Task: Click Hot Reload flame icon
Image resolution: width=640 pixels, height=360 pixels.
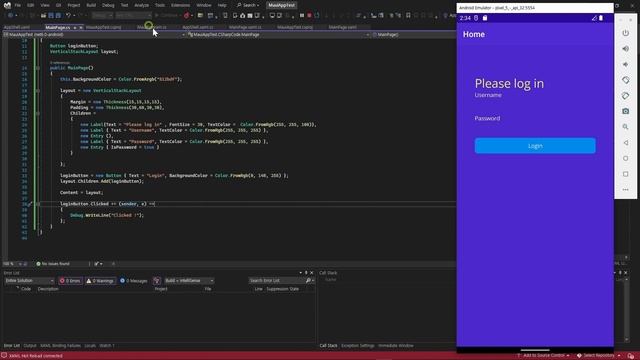Action: click(x=187, y=16)
